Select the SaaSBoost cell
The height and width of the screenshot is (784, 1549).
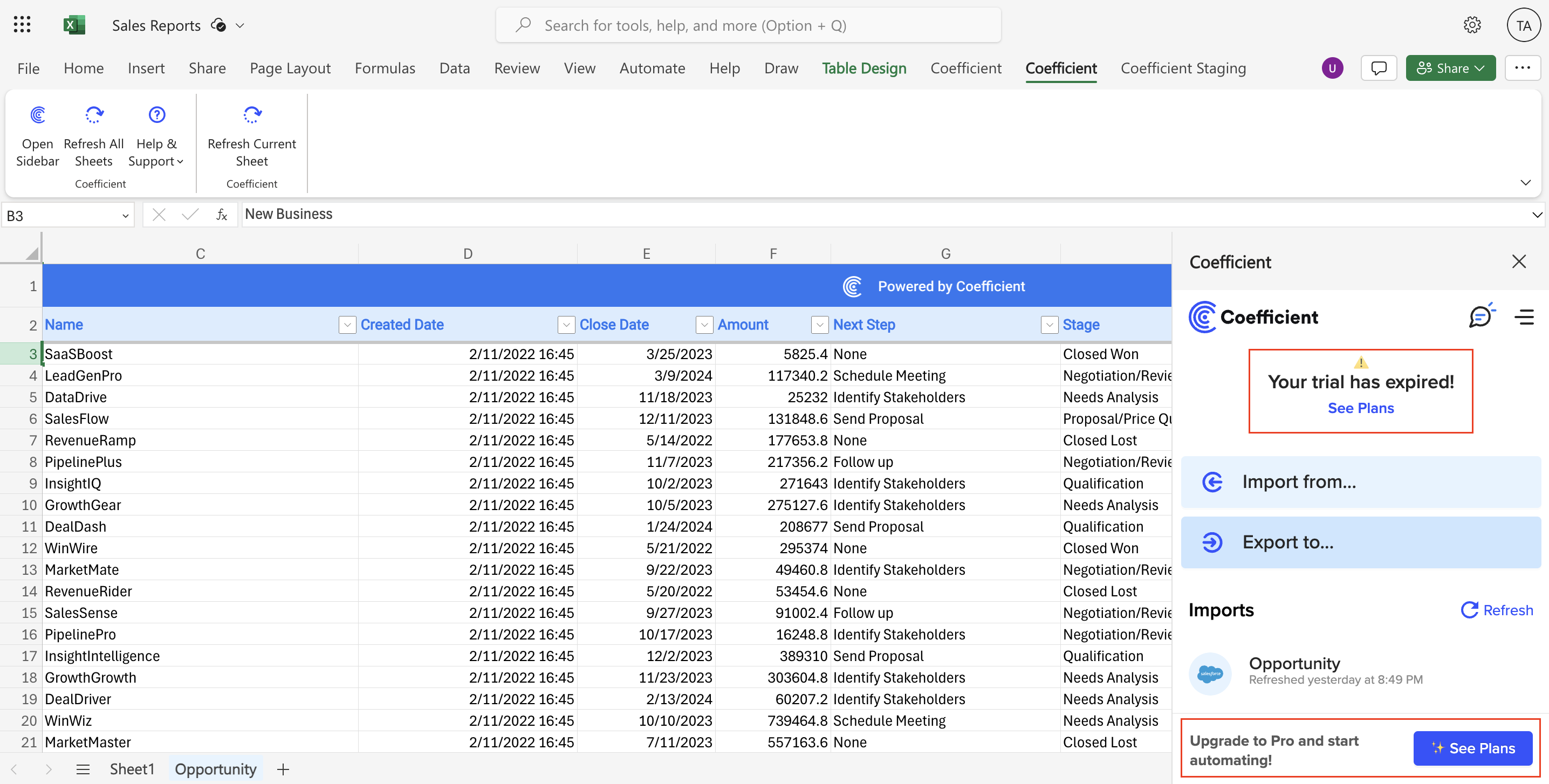point(200,354)
